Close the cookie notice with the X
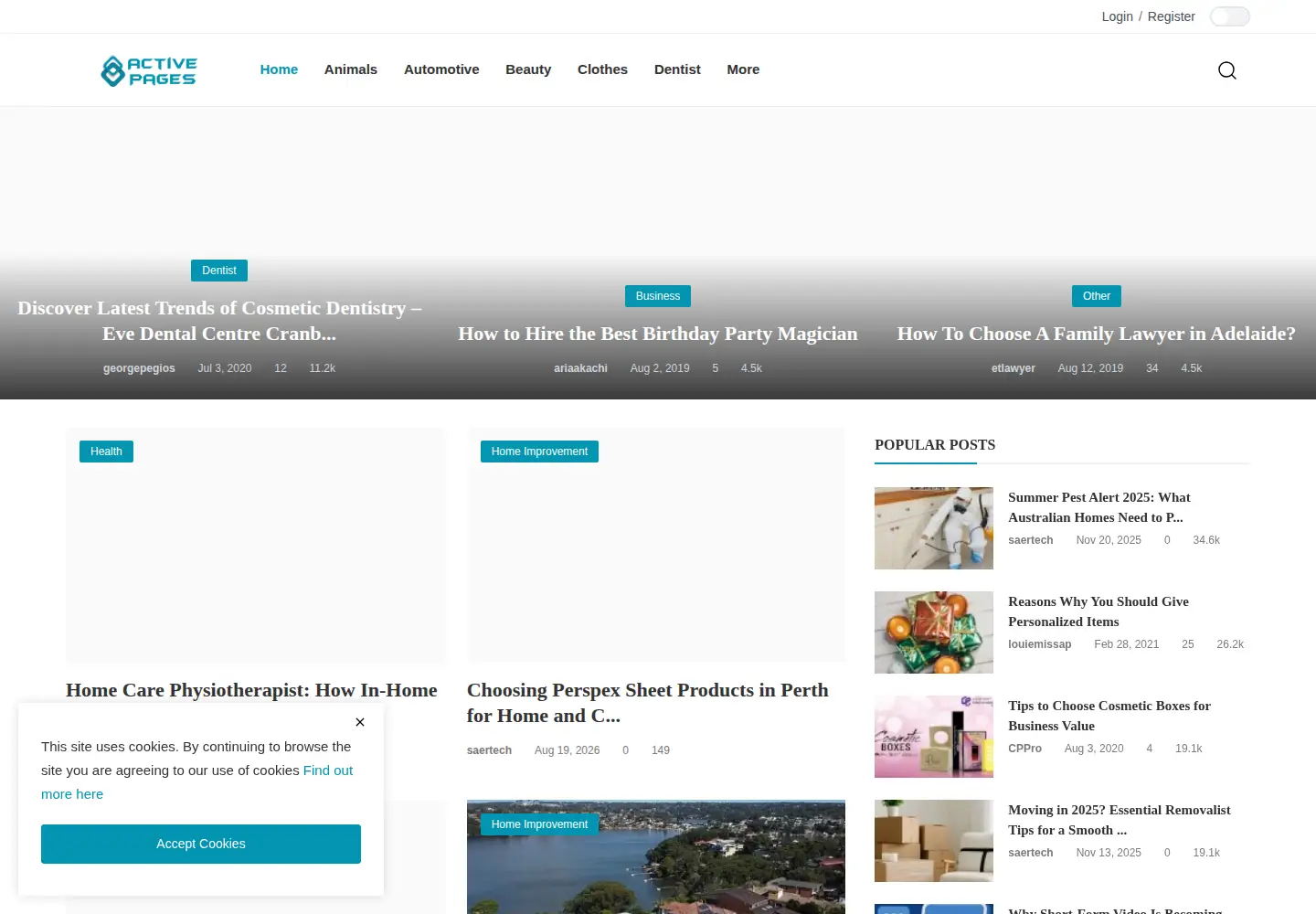This screenshot has height=914, width=1316. pyautogui.click(x=360, y=722)
